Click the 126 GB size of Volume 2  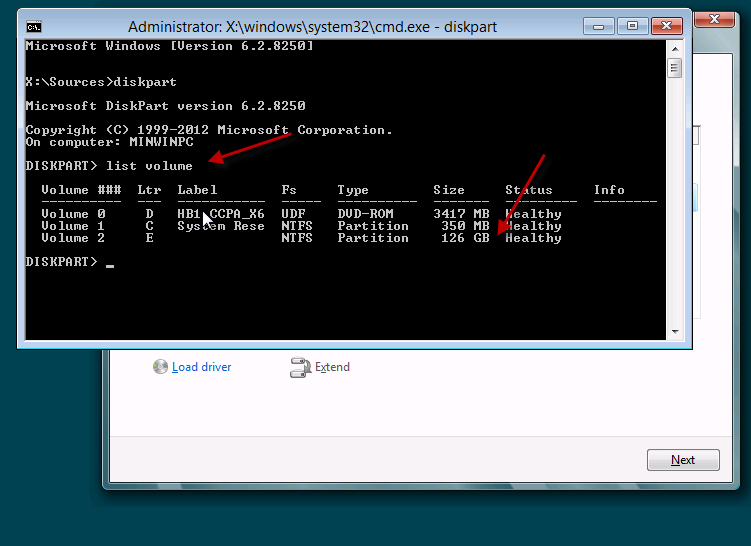pyautogui.click(x=465, y=238)
